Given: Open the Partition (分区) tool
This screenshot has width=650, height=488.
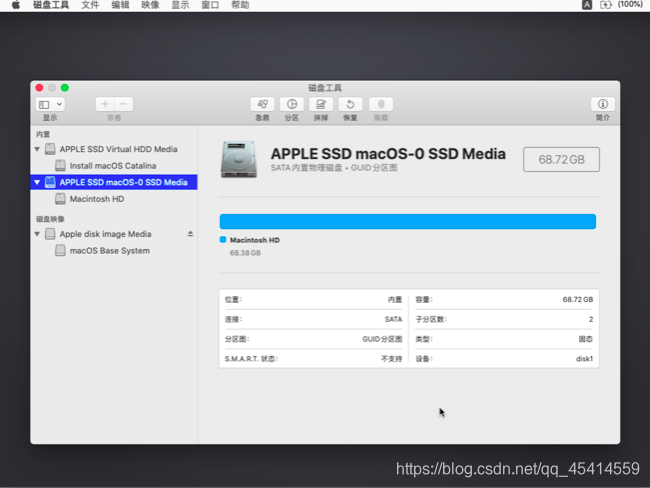Looking at the screenshot, I should pos(292,104).
